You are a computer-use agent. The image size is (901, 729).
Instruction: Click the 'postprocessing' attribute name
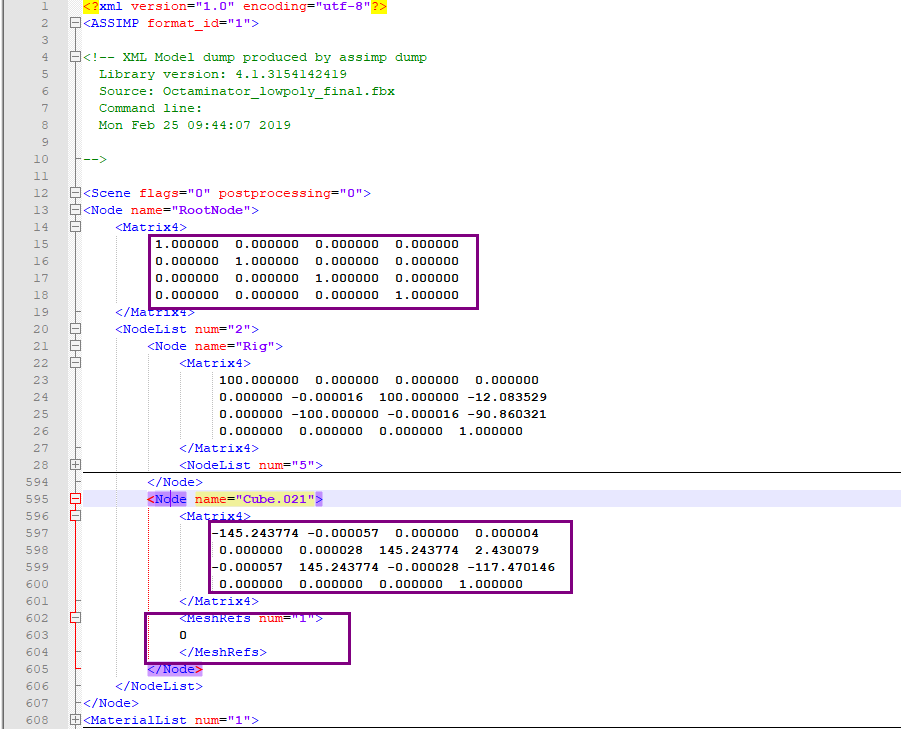coord(275,193)
